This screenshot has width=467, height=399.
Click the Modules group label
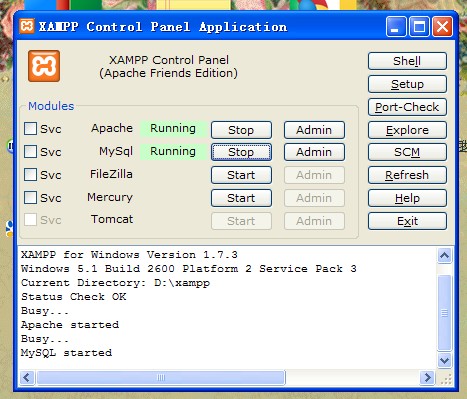(51, 106)
